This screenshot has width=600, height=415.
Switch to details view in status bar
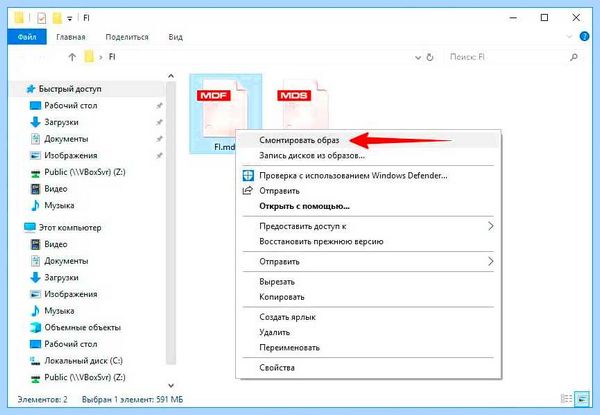tap(566, 399)
